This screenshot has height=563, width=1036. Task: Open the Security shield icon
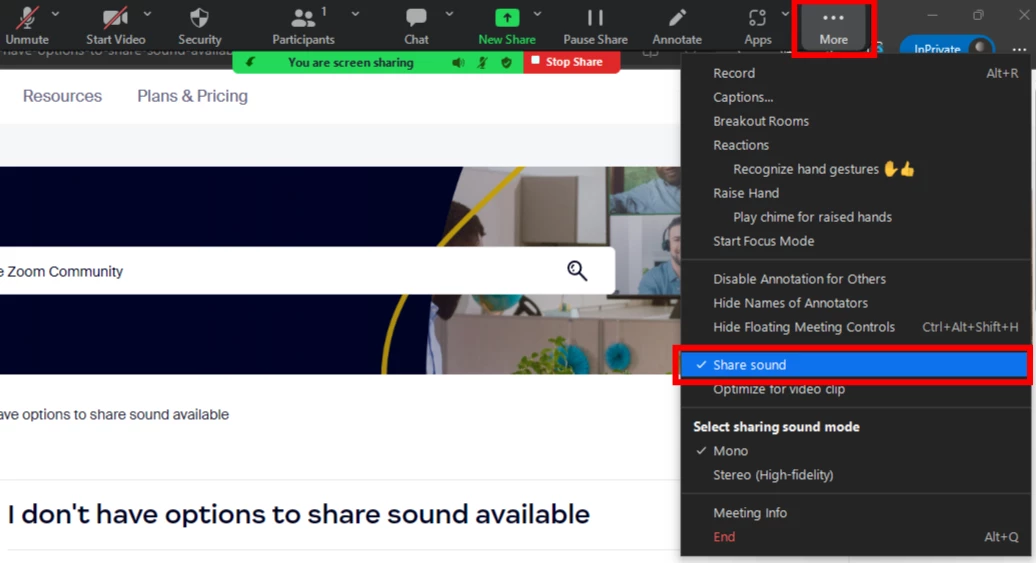point(199,17)
